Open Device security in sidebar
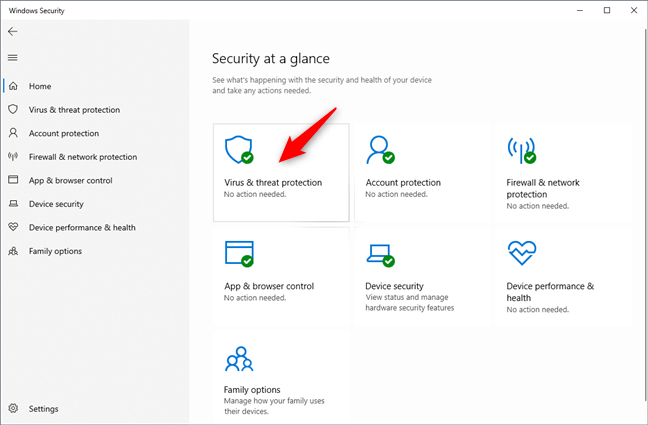648x425 pixels. pos(56,204)
